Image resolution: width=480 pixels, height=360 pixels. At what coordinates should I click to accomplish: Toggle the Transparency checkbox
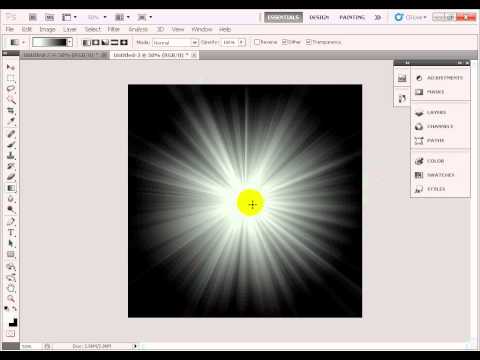pos(308,42)
